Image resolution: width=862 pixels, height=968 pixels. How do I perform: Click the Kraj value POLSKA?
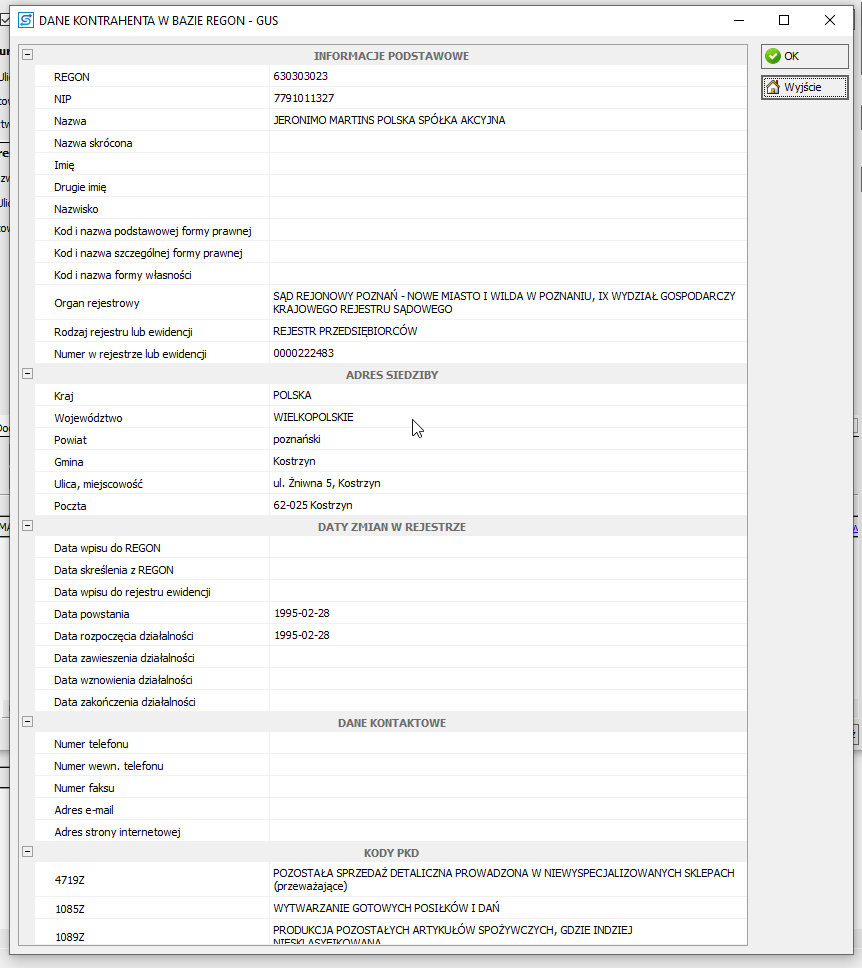(x=292, y=395)
